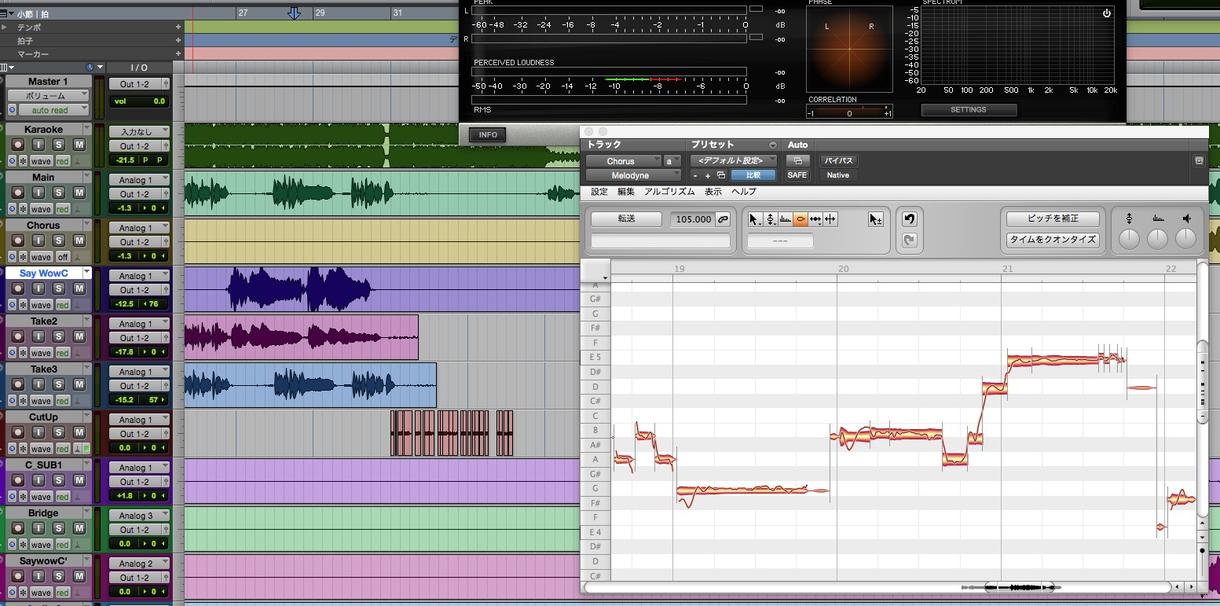1220x606 pixels.
Task: Open the Melodyne plug-in selector dropdown
Action: click(x=633, y=175)
